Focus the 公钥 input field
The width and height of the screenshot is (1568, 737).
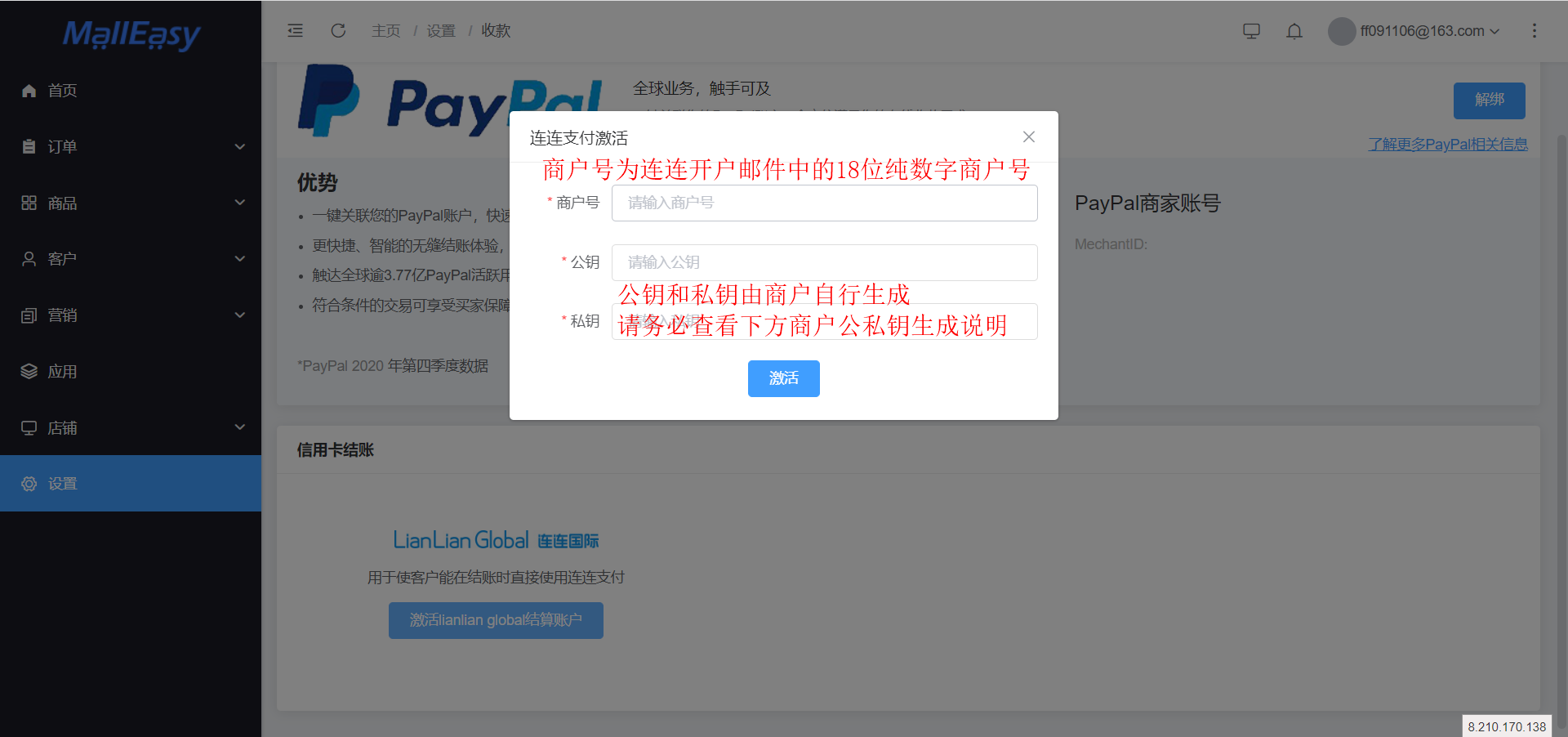click(825, 262)
